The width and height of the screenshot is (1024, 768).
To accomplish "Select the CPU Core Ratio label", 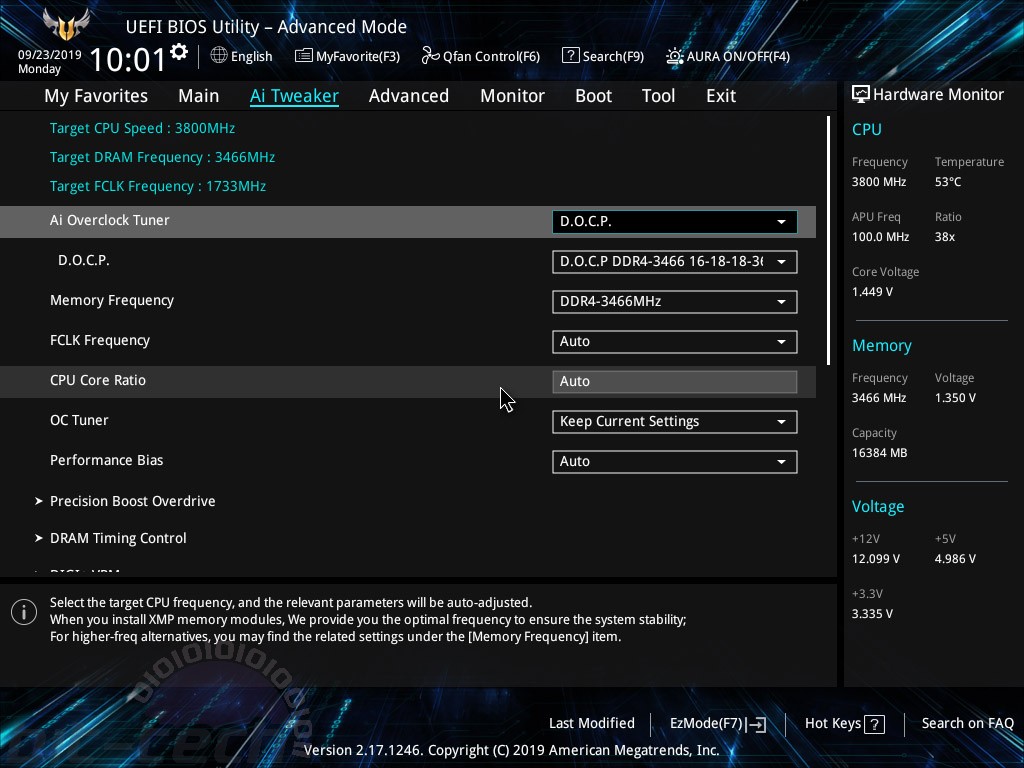I will (98, 380).
